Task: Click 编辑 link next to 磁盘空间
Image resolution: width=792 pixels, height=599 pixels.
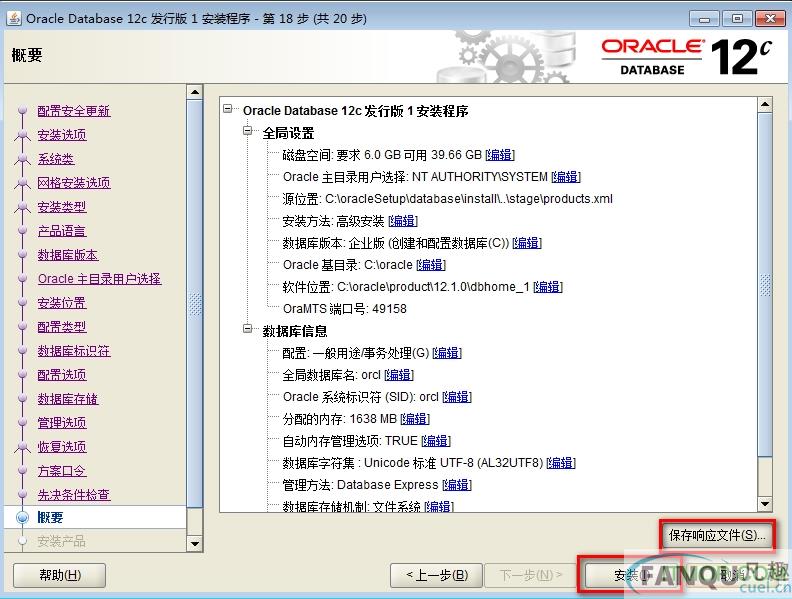Action: click(x=499, y=155)
